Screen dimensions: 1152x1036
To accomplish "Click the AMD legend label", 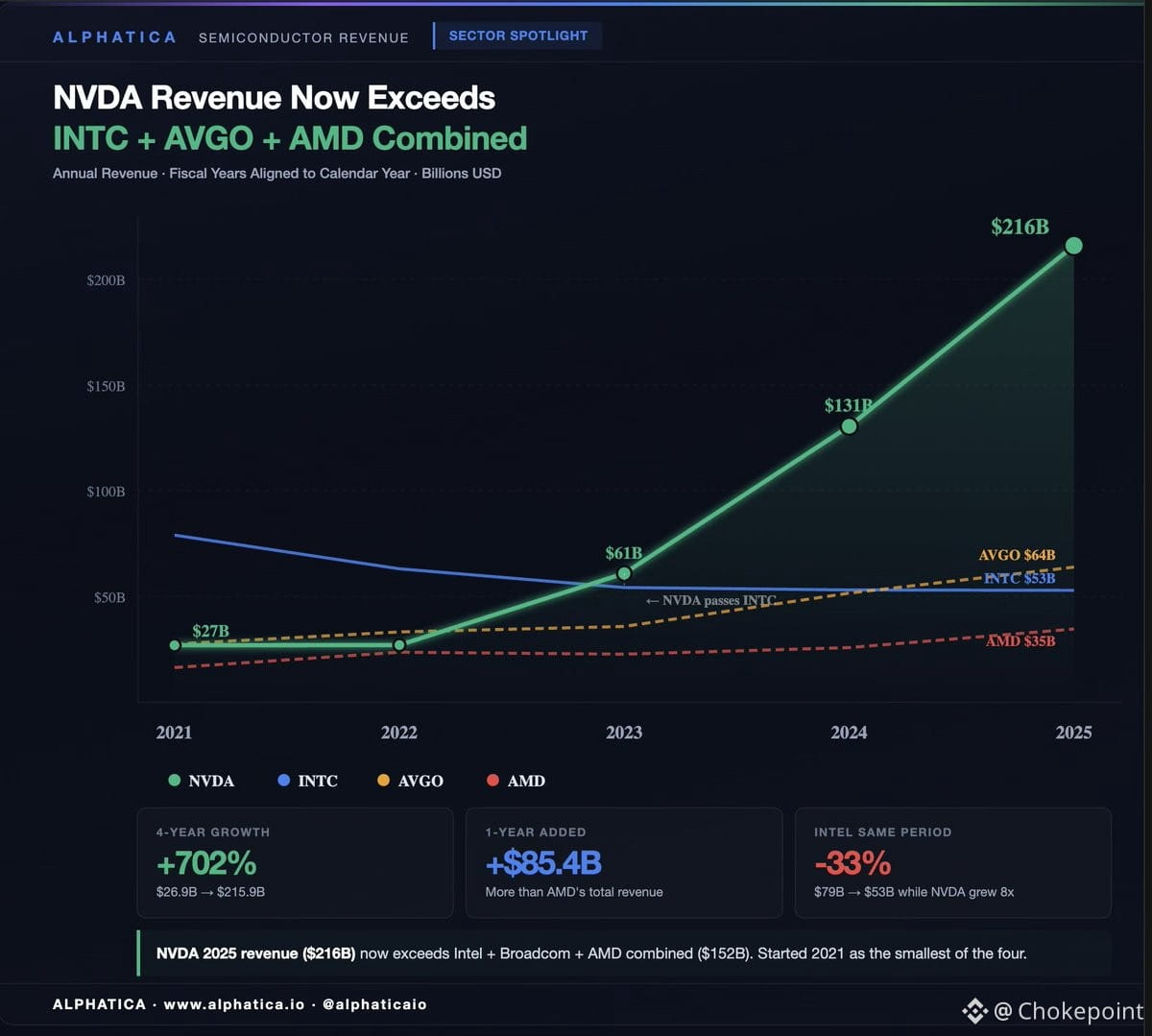I will [526, 782].
